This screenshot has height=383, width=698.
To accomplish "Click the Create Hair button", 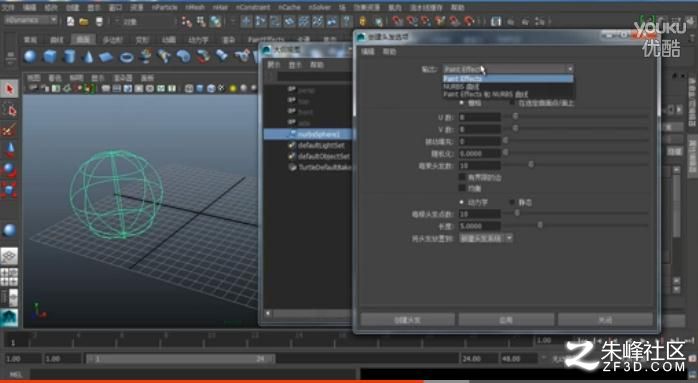I will click(408, 320).
